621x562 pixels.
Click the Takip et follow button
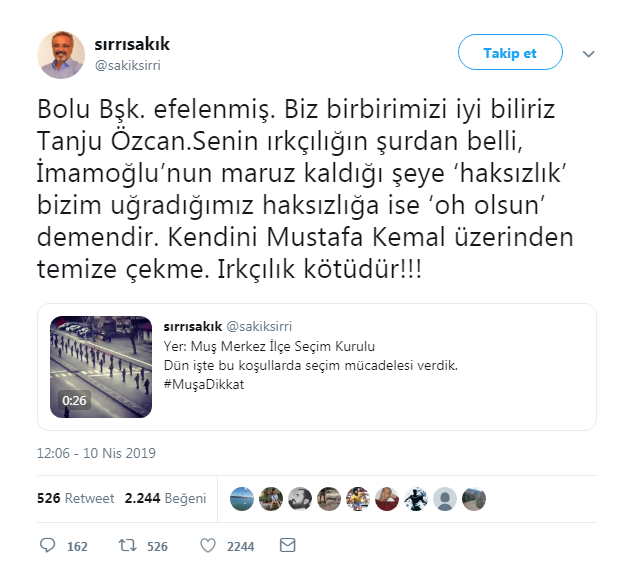[x=510, y=52]
